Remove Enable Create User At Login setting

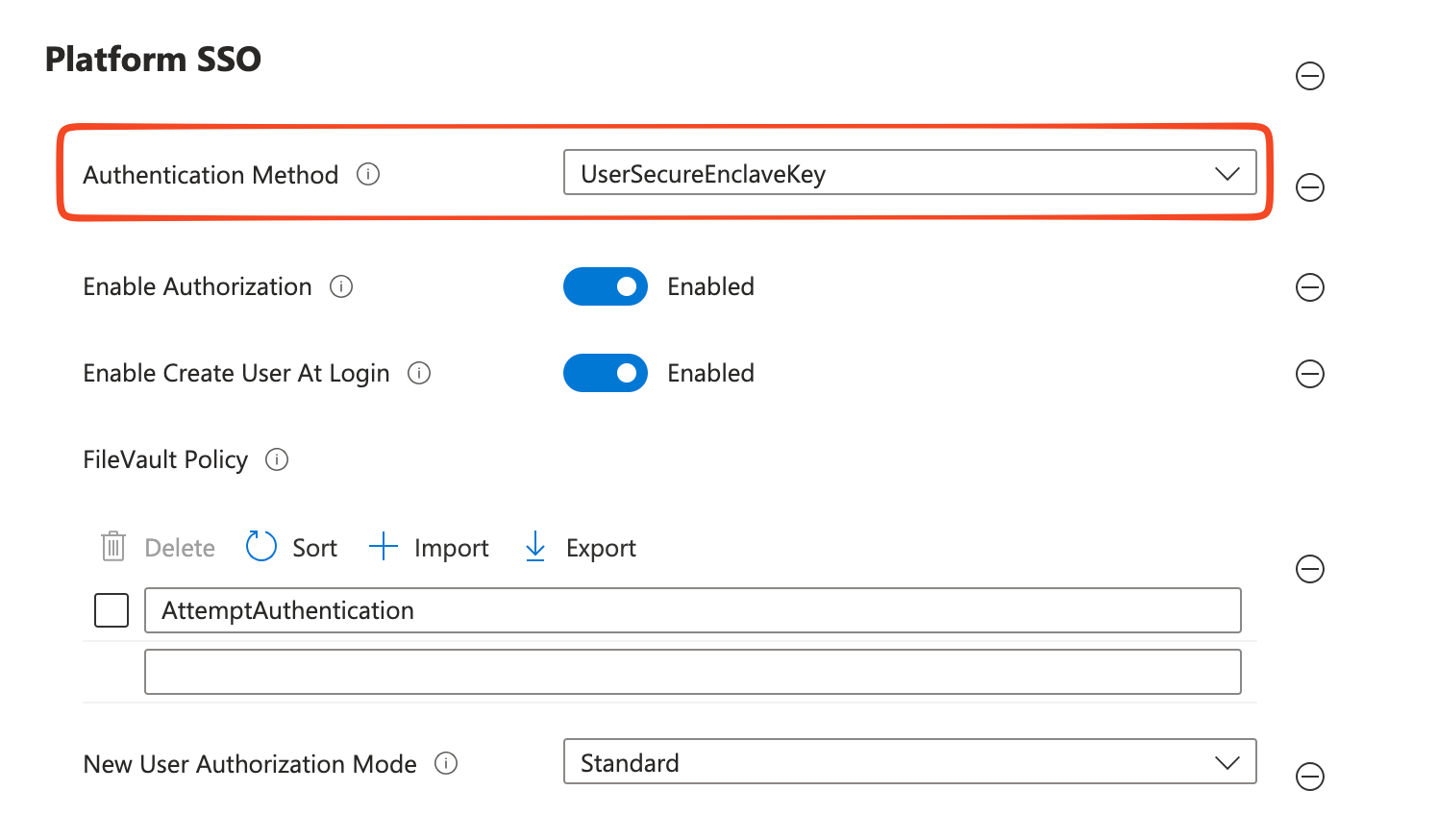click(1309, 374)
